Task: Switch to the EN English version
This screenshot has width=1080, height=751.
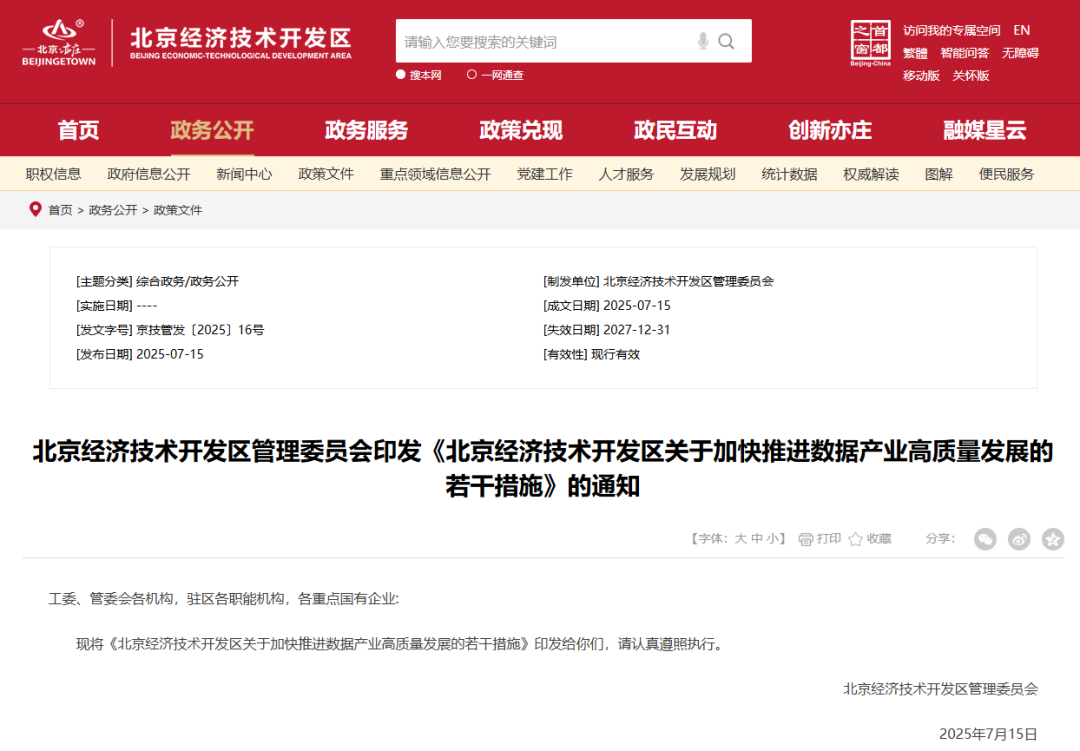Action: click(x=1021, y=30)
